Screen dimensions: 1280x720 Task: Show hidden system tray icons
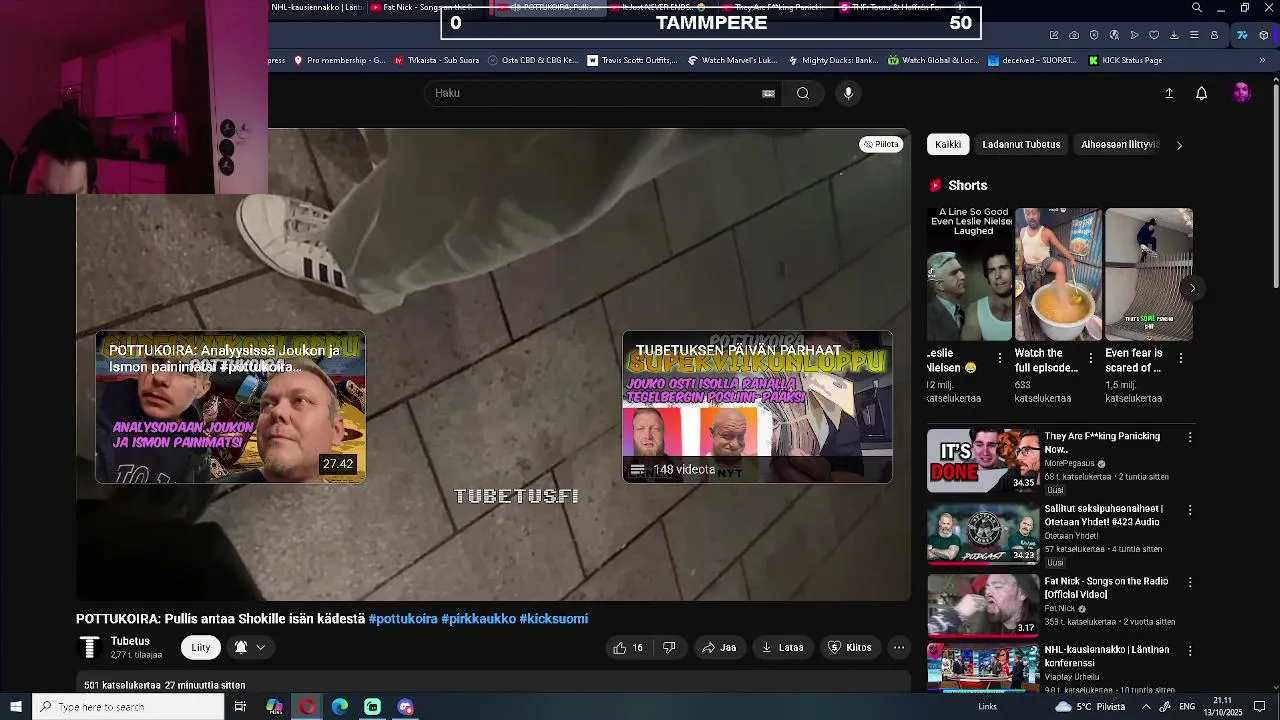click(x=1146, y=707)
